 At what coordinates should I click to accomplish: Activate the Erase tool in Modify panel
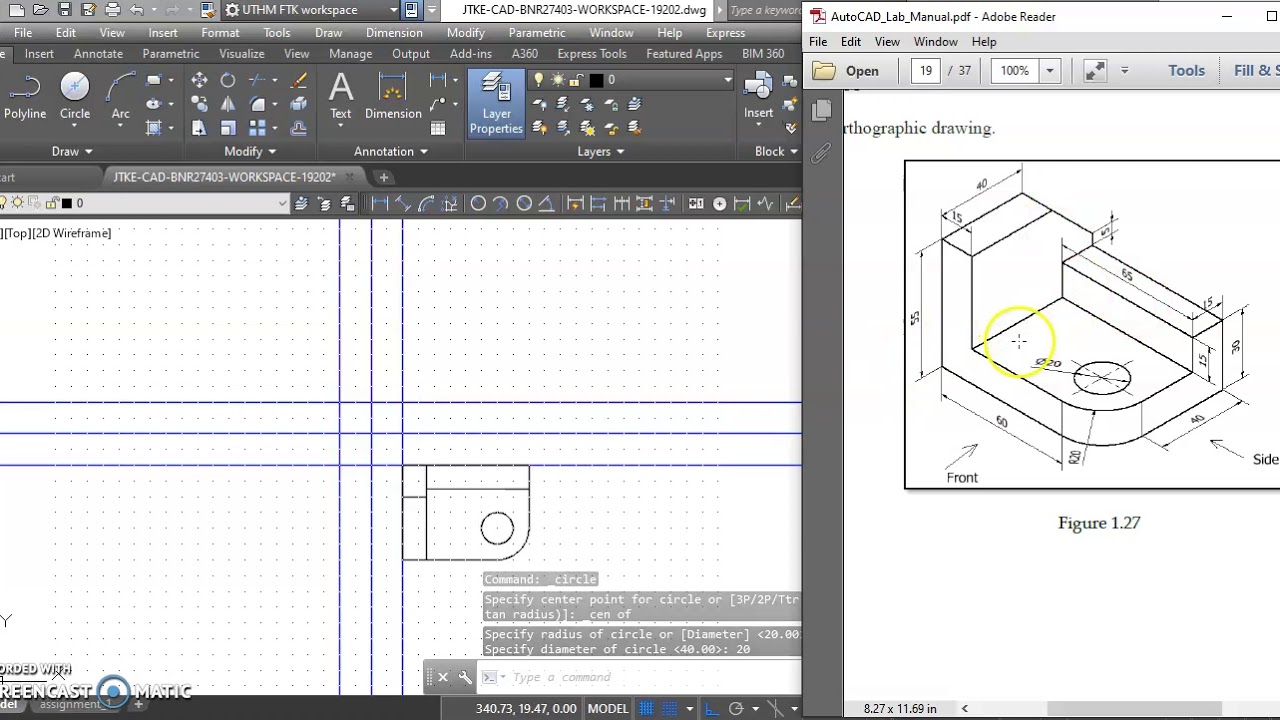pyautogui.click(x=298, y=80)
